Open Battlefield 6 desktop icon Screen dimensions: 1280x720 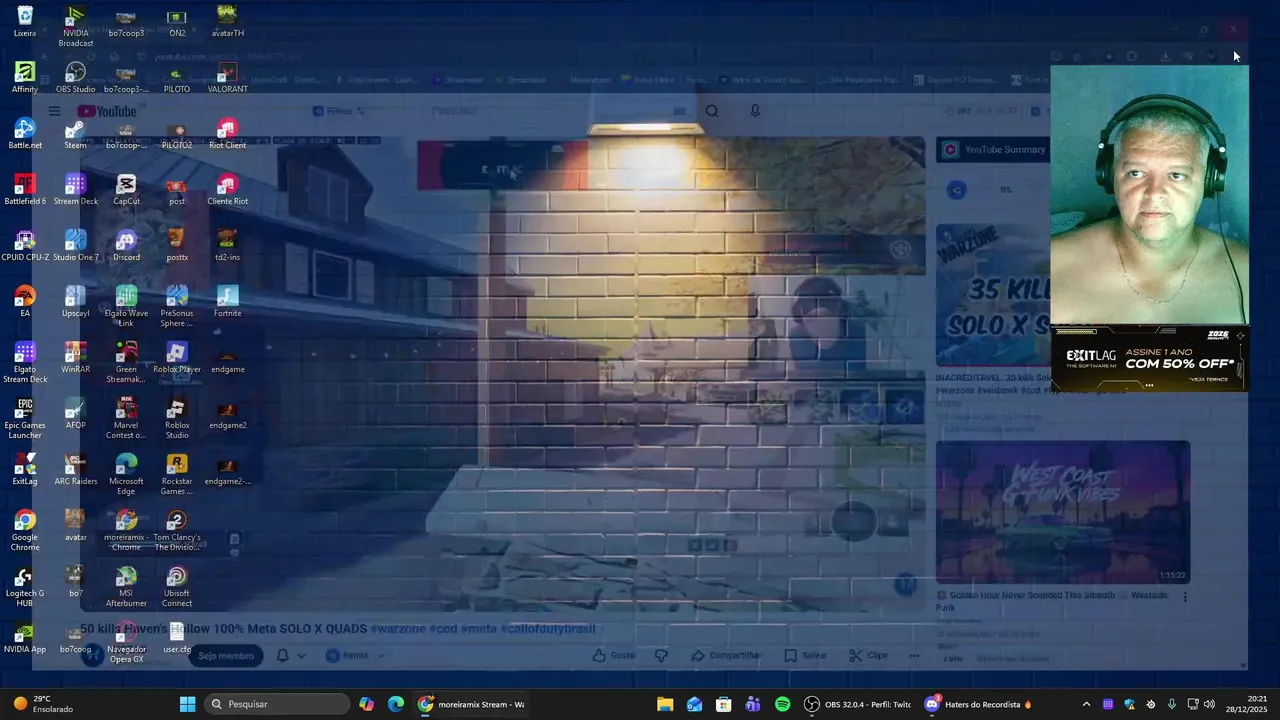click(x=25, y=190)
